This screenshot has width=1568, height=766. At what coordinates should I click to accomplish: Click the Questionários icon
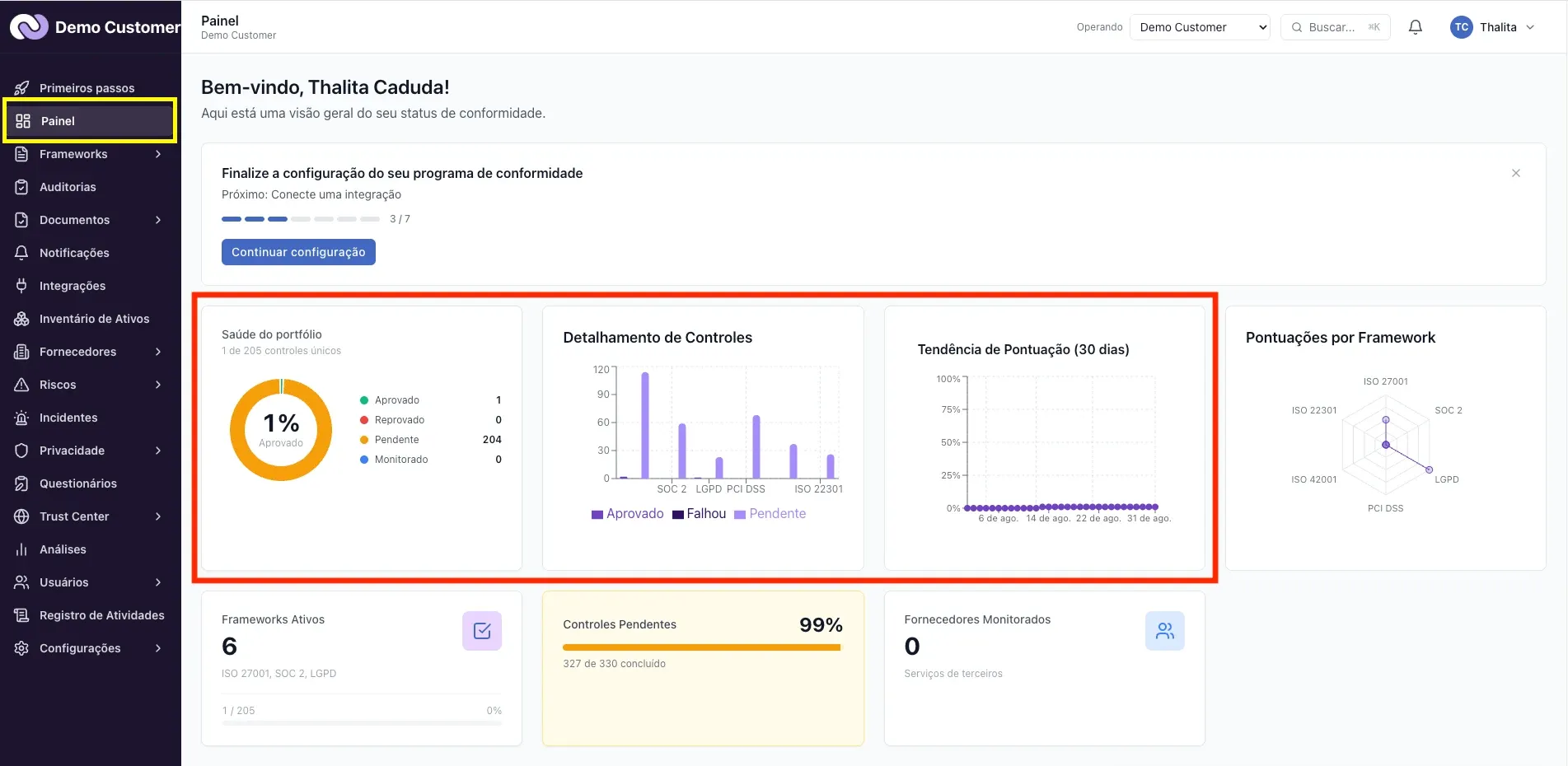[22, 483]
